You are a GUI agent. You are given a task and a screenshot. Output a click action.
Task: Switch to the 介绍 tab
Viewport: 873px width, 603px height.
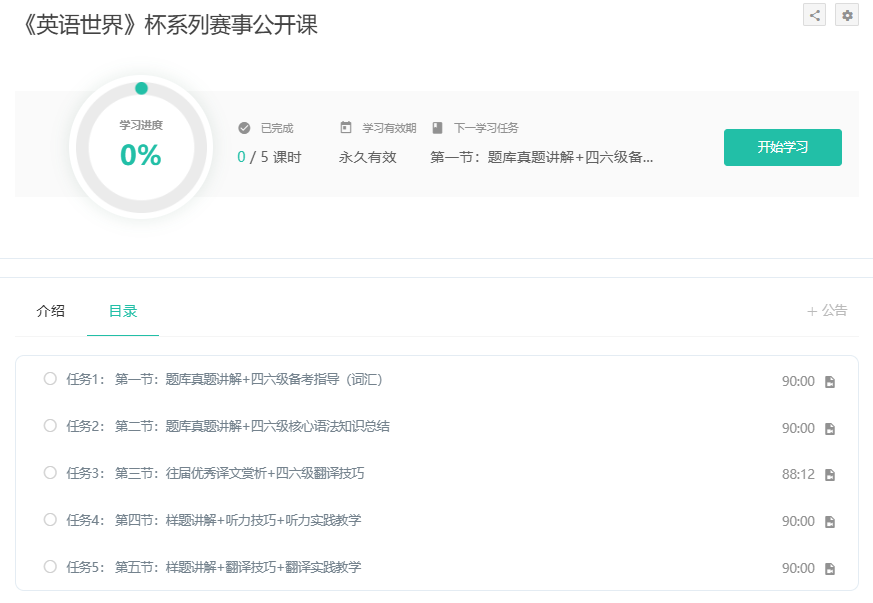tap(50, 311)
